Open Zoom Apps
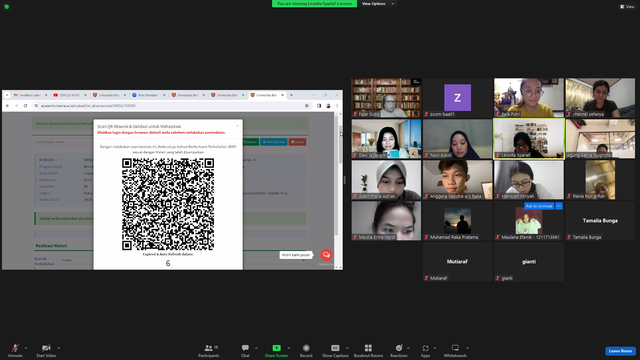Screen dimensions: 640x360 pos(425,350)
